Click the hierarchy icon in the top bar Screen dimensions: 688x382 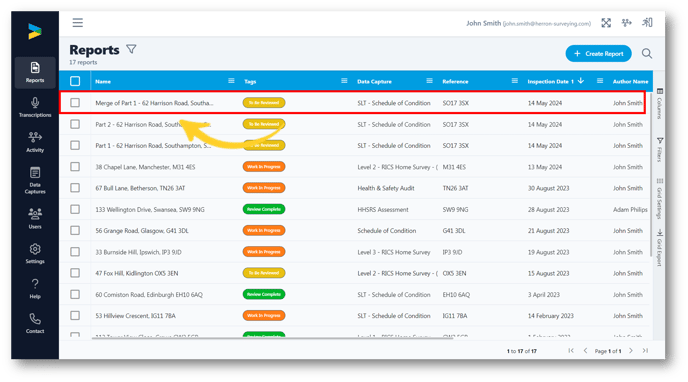(x=627, y=23)
